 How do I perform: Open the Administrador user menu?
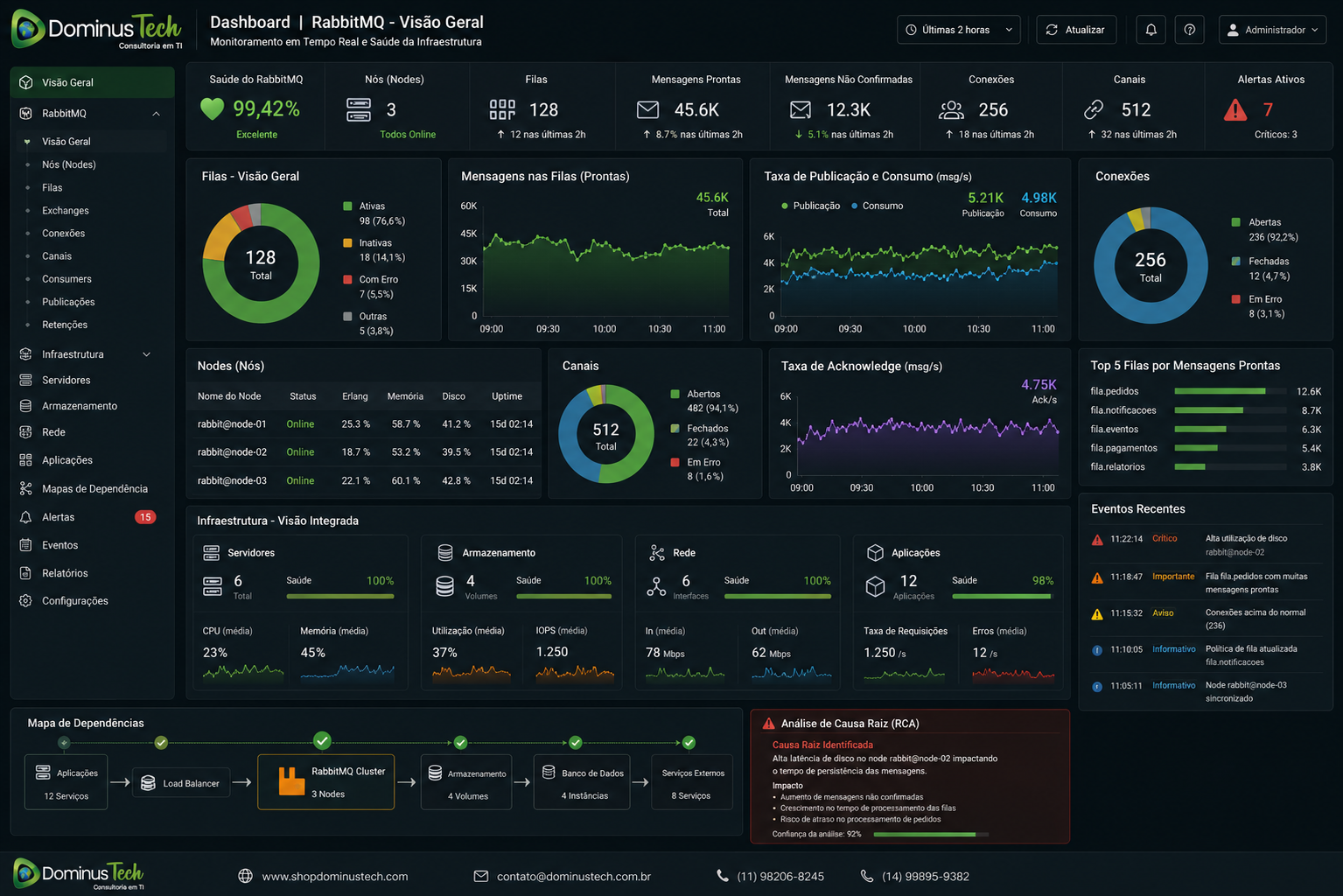click(1272, 30)
